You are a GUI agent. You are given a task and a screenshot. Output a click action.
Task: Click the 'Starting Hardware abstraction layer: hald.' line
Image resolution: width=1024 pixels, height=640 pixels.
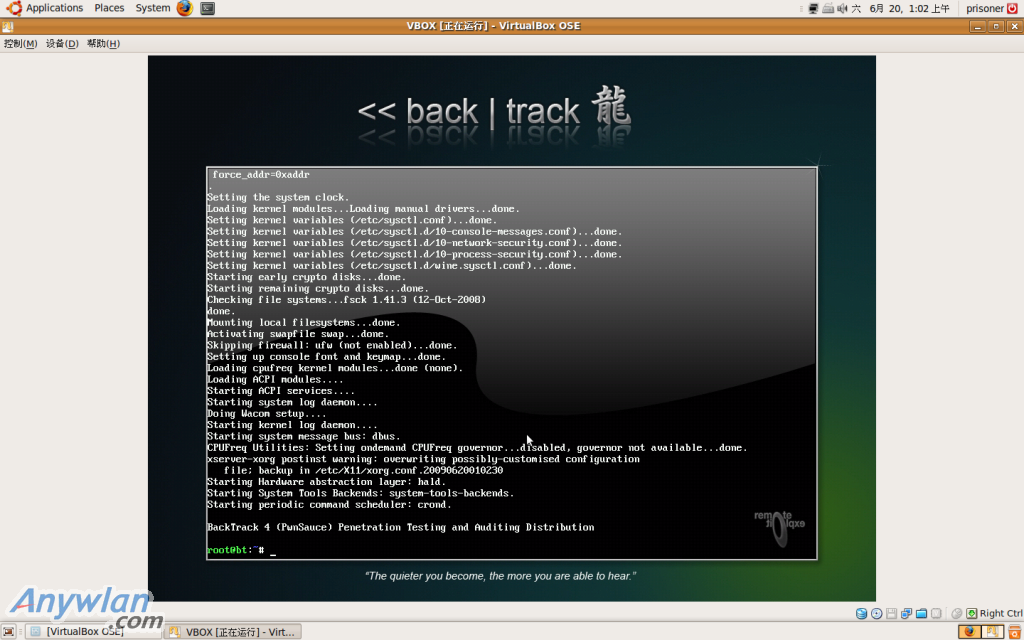pos(327,482)
